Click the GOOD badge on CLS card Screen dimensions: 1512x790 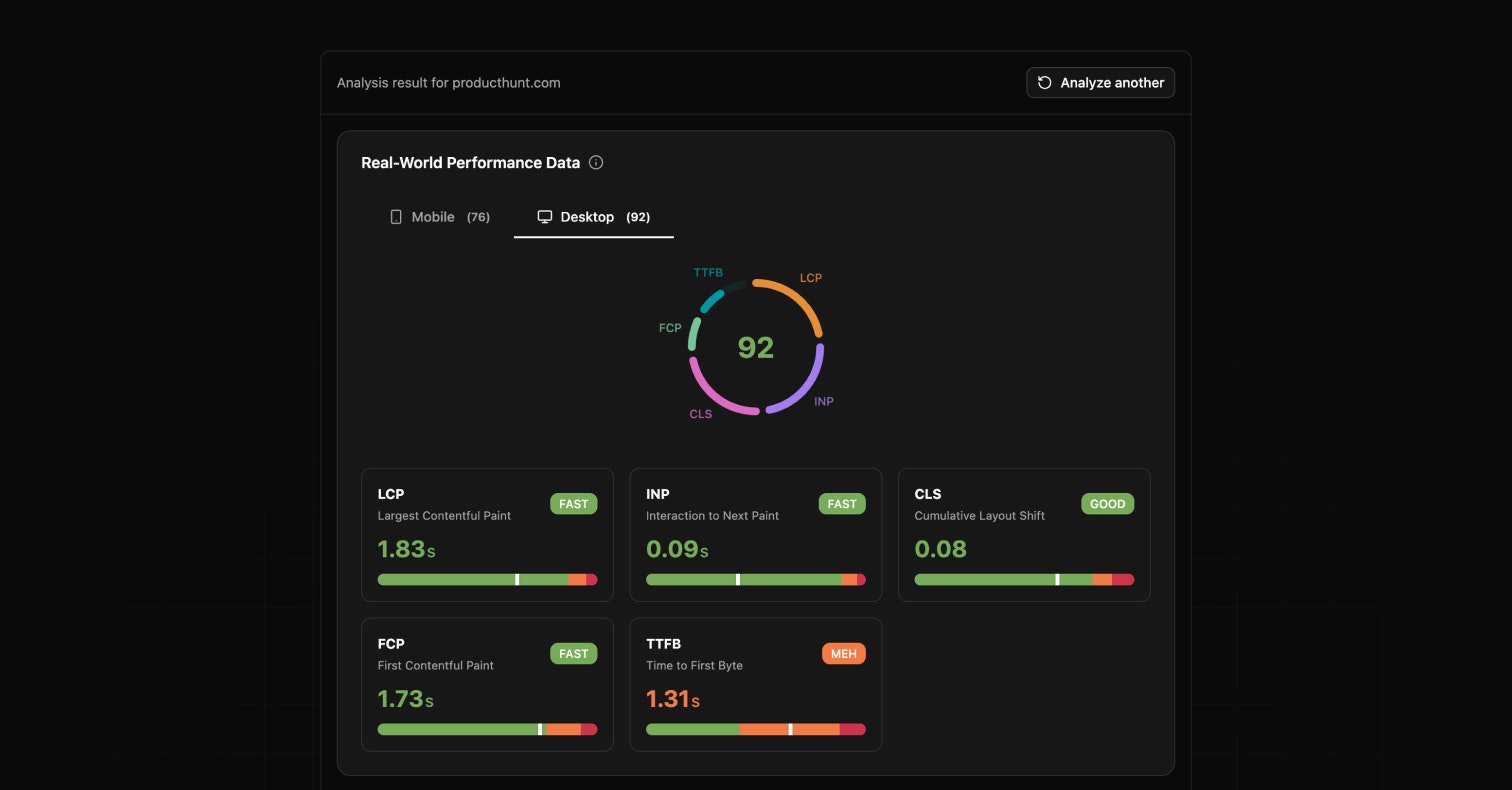[1107, 504]
